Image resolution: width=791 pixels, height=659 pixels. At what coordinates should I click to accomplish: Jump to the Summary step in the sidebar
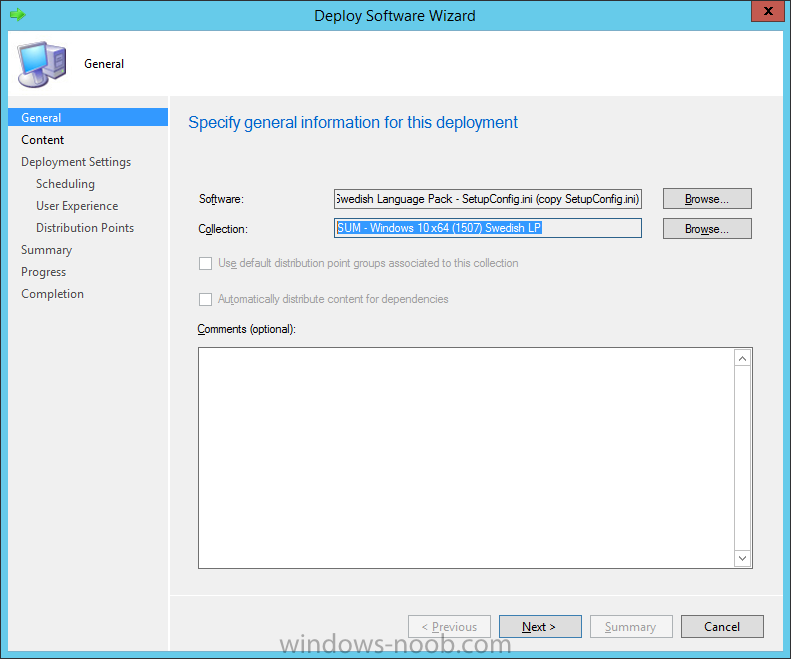46,250
